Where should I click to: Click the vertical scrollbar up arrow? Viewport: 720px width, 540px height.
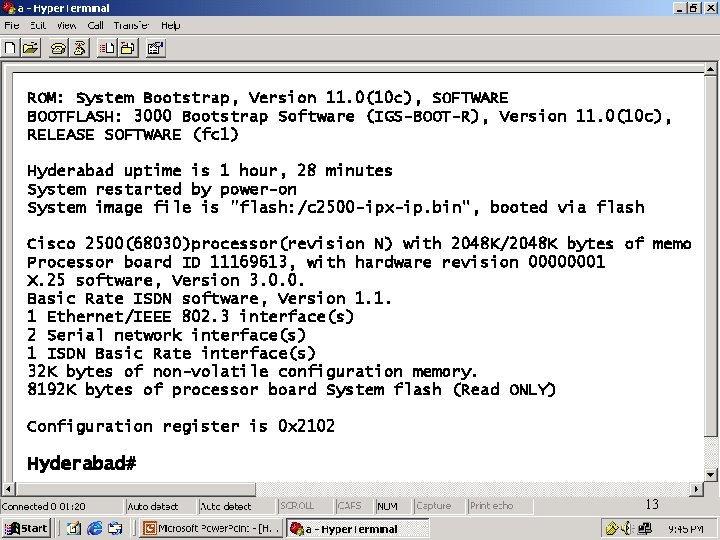(x=710, y=69)
